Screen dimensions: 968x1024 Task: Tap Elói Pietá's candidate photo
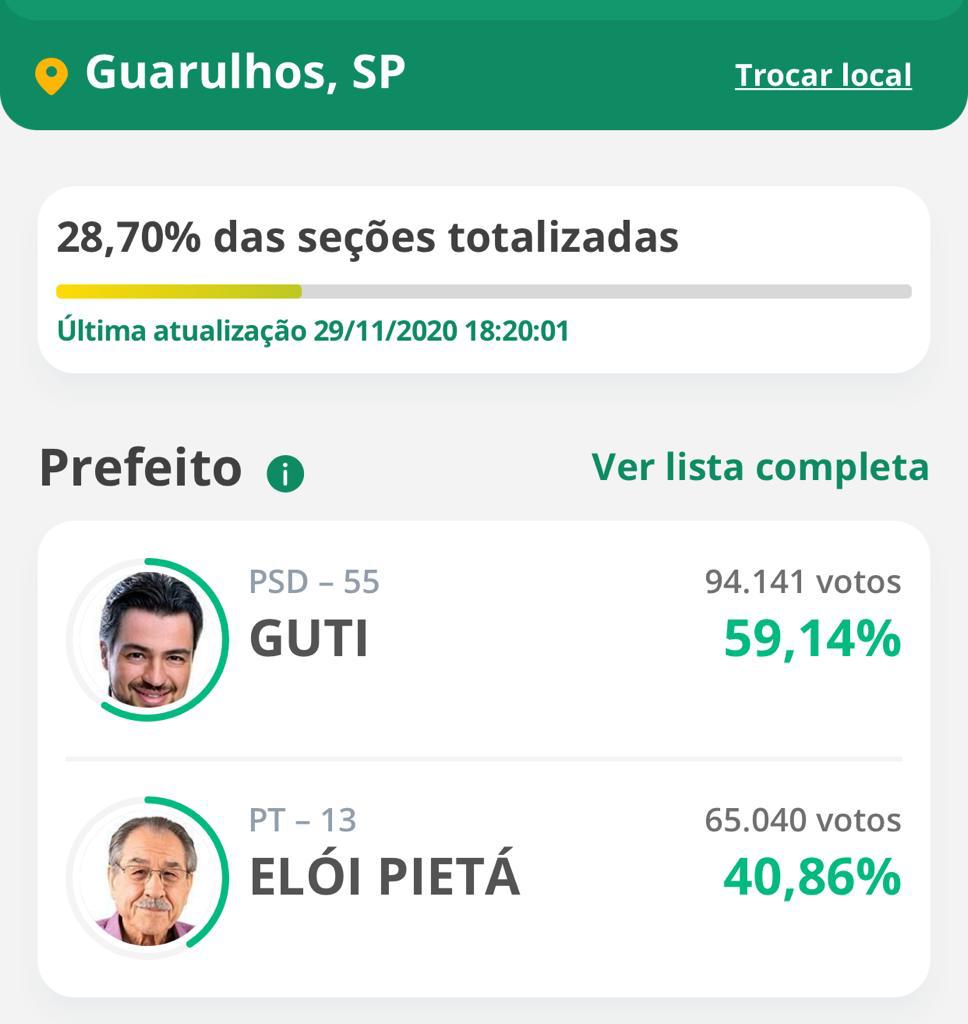149,879
